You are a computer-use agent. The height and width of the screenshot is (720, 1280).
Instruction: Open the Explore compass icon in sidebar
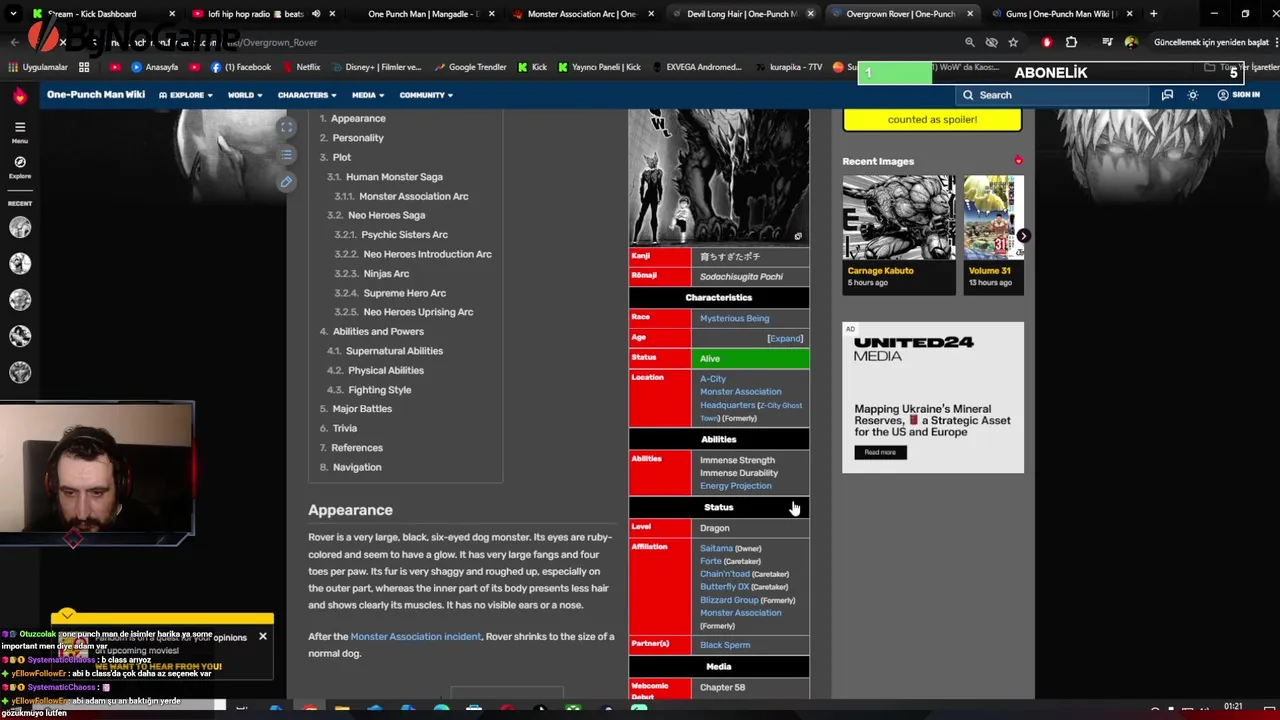(20, 167)
